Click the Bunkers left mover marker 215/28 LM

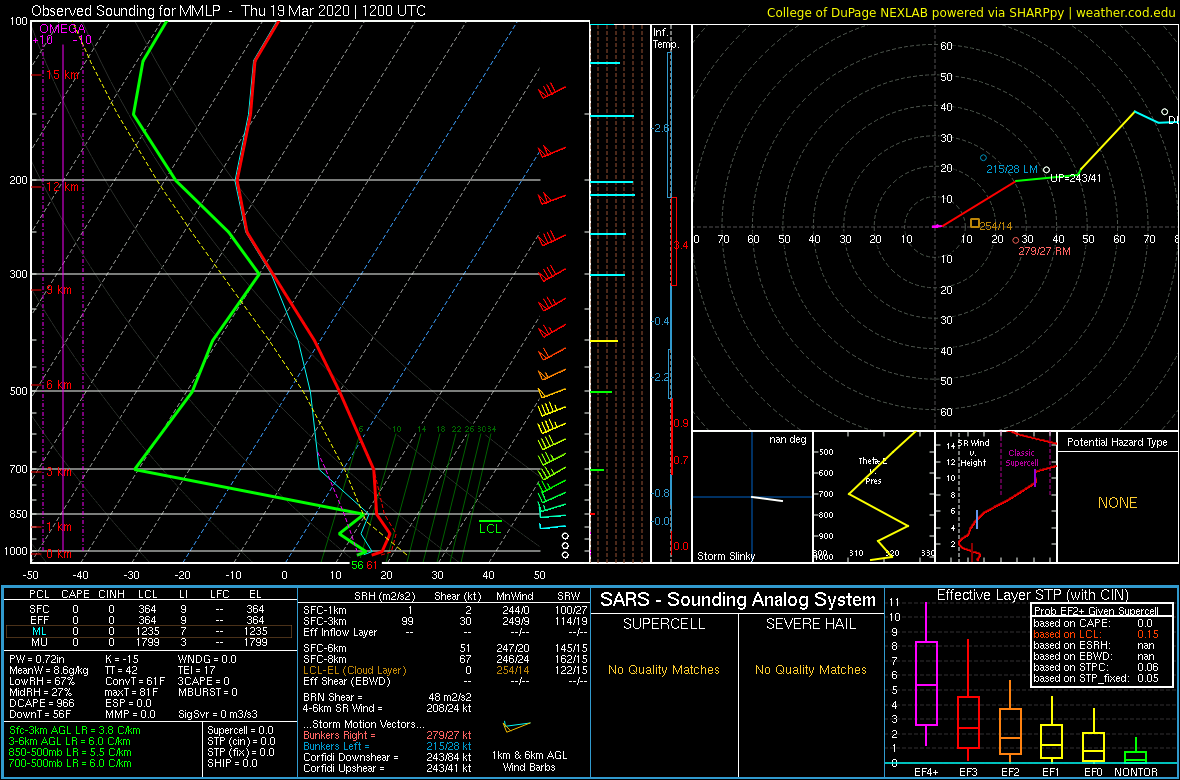(x=983, y=157)
